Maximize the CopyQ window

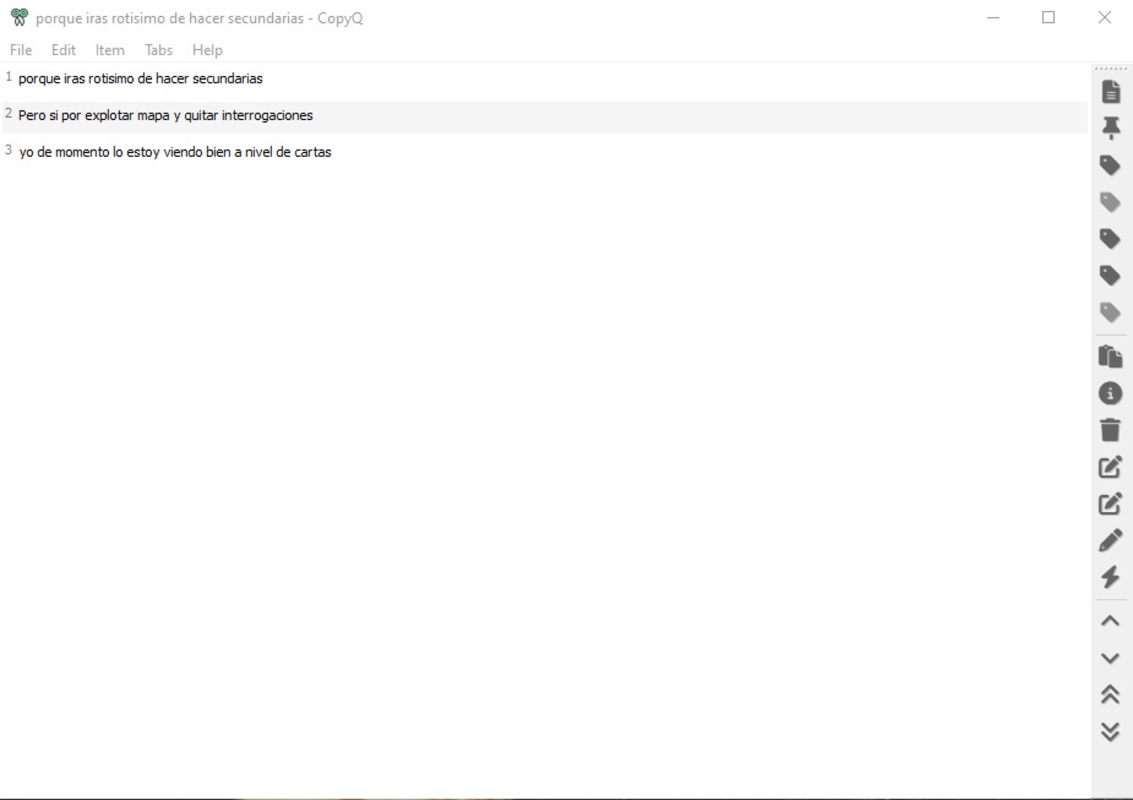pos(1048,17)
